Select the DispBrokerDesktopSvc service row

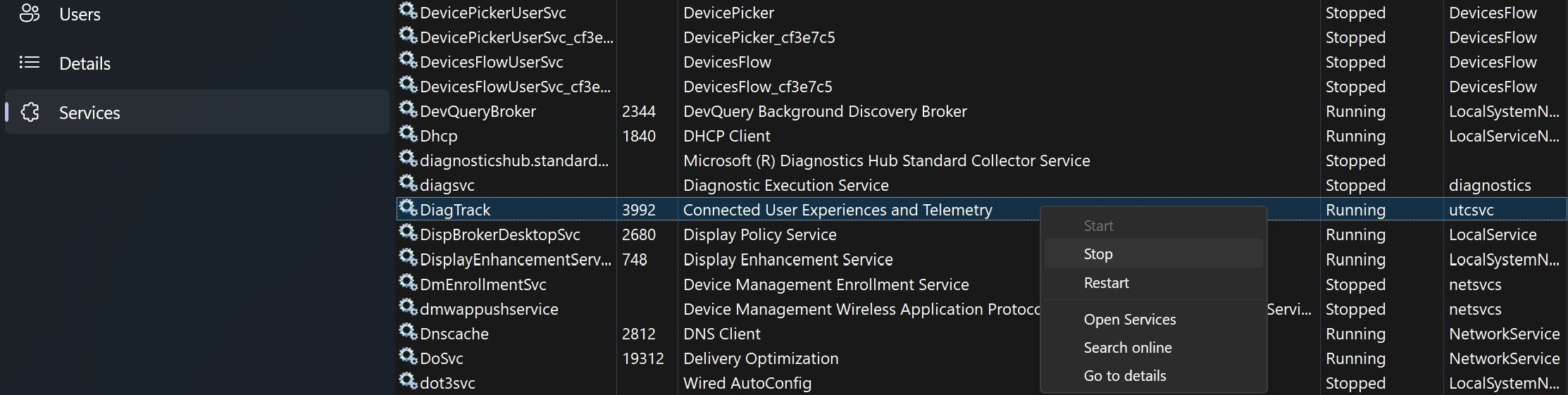(500, 234)
